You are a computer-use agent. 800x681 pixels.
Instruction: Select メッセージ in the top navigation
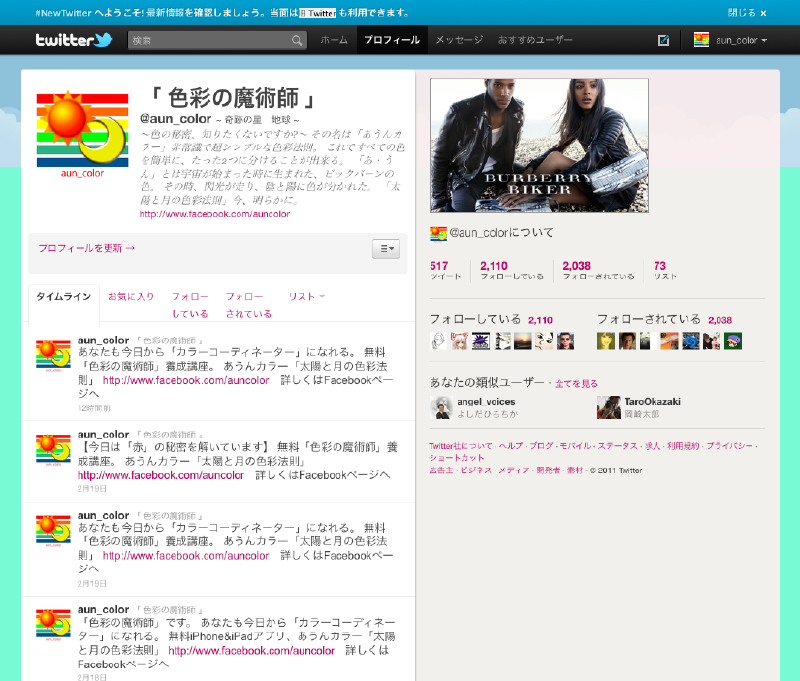[459, 40]
